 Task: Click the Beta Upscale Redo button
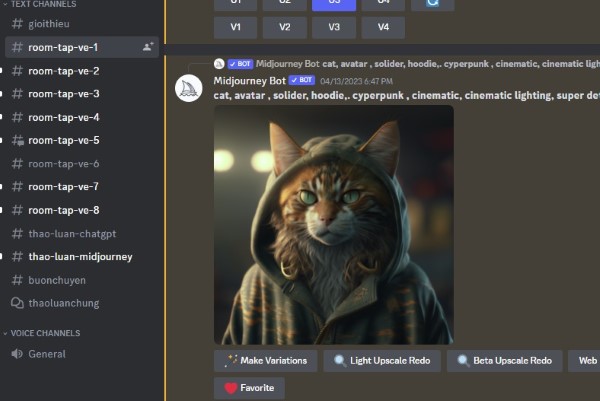pos(503,361)
